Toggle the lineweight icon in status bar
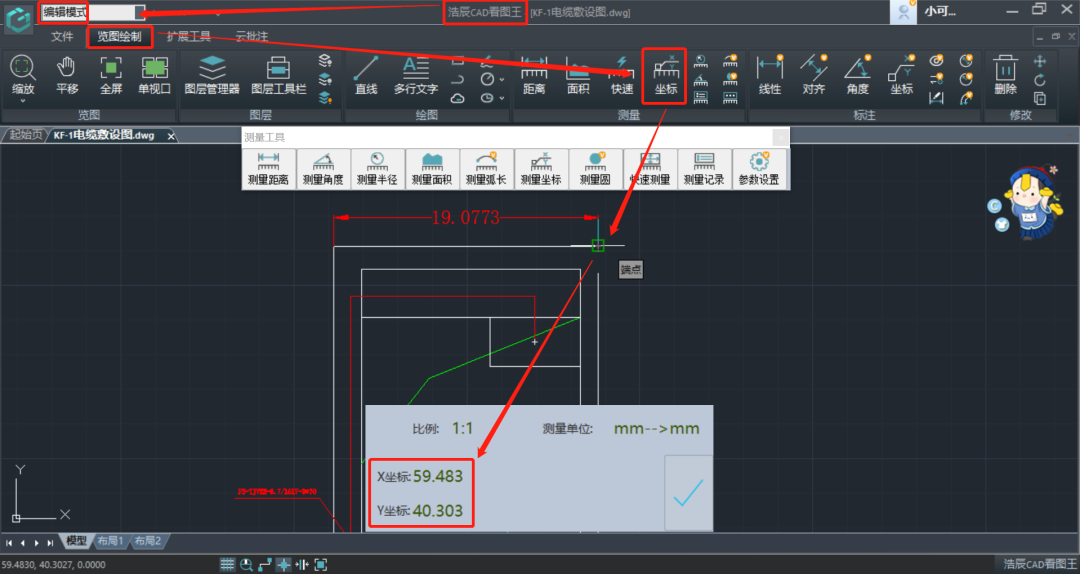This screenshot has width=1080, height=574. [x=302, y=564]
